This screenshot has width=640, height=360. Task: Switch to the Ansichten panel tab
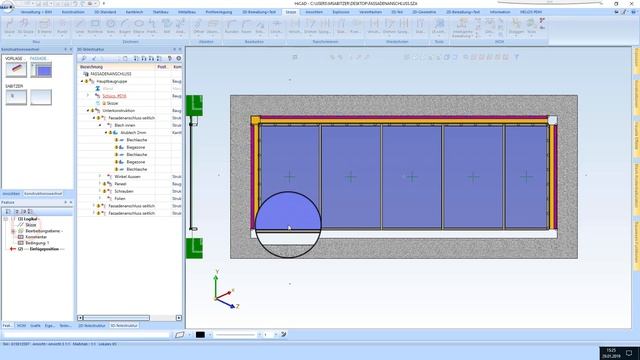[11, 194]
